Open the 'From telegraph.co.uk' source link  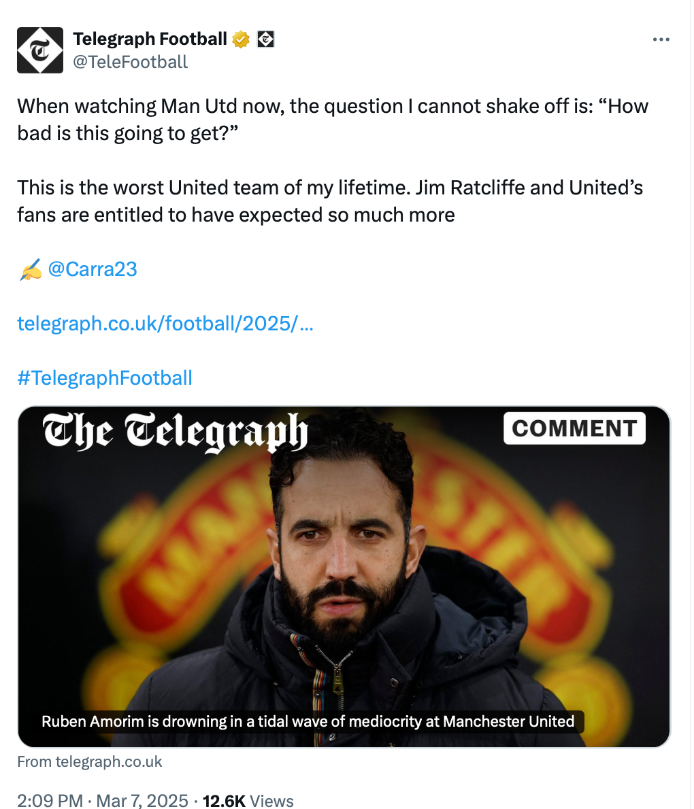(90, 762)
